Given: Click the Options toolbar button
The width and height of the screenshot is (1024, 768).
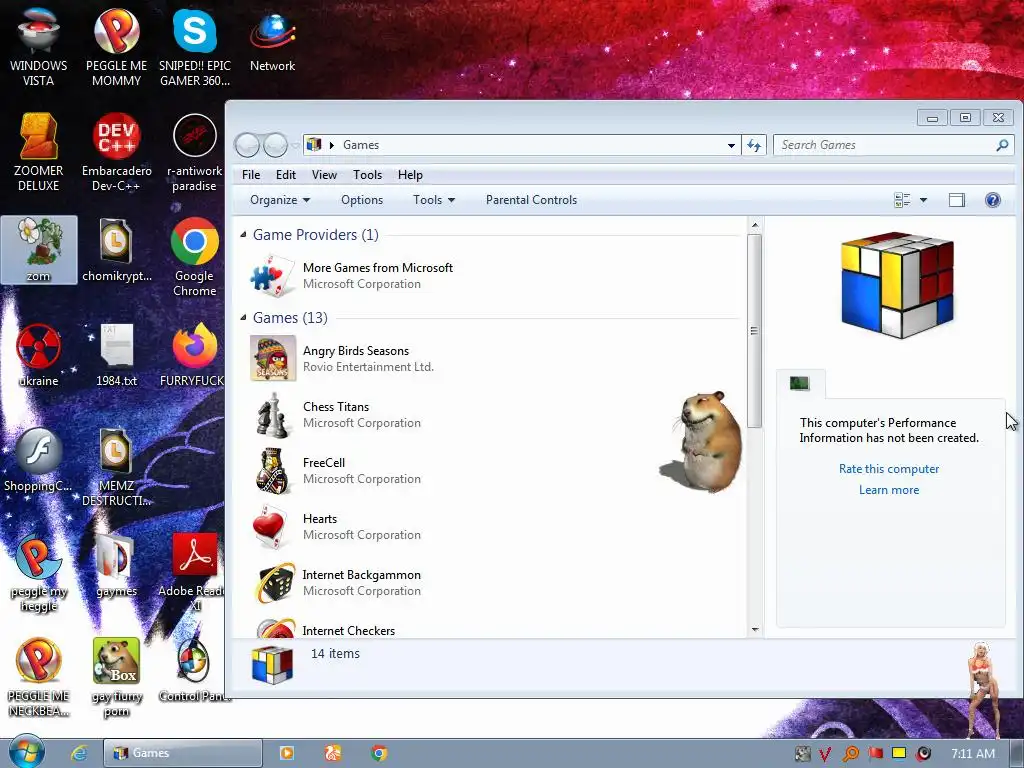Looking at the screenshot, I should coord(362,200).
